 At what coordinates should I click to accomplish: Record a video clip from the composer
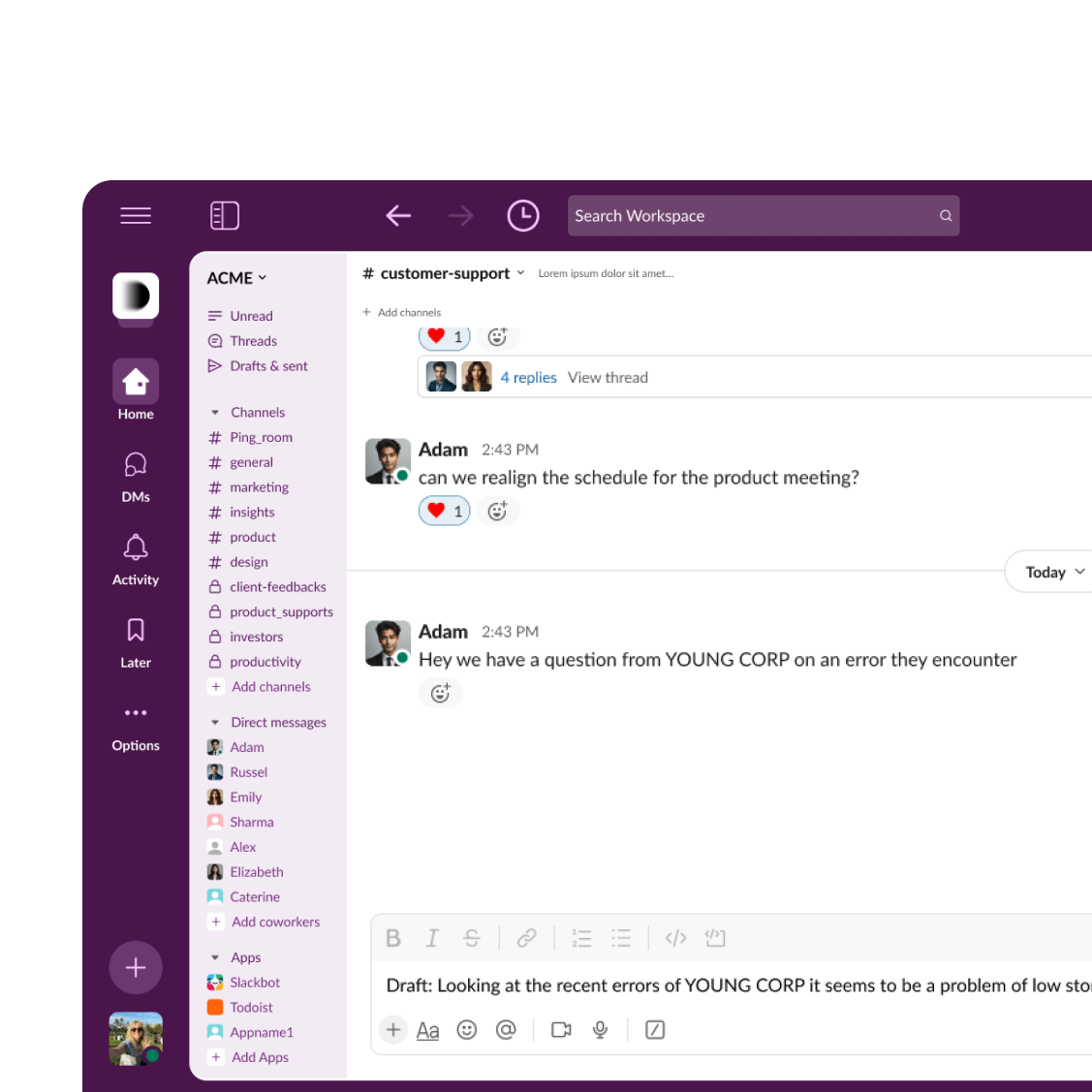(561, 1030)
